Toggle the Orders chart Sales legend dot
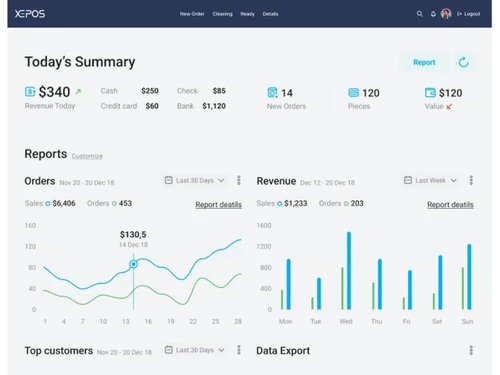The height and width of the screenshot is (375, 500). (x=48, y=204)
